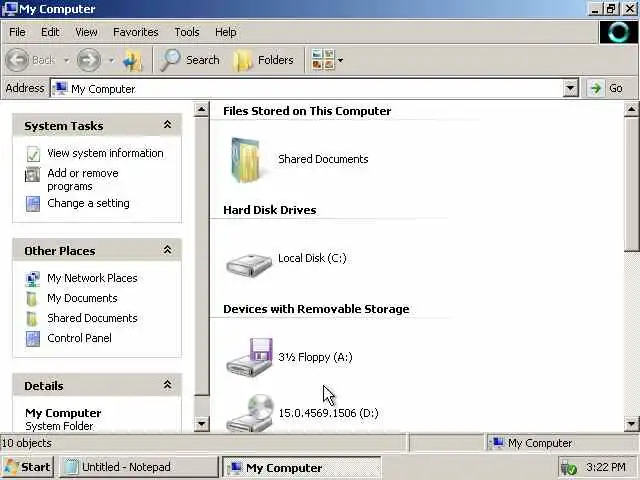The height and width of the screenshot is (480, 640).
Task: Click the left pane scroll up arrow
Action: [201, 109]
